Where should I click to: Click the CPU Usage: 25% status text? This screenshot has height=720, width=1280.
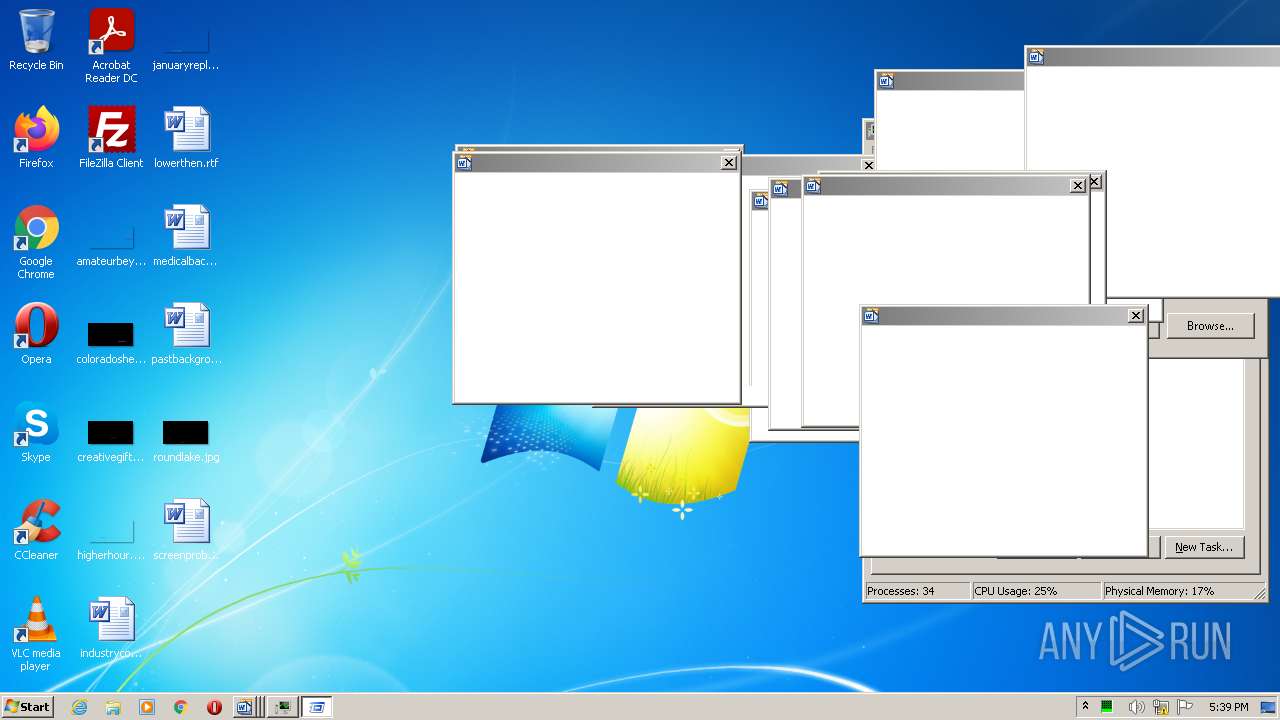(x=1016, y=591)
